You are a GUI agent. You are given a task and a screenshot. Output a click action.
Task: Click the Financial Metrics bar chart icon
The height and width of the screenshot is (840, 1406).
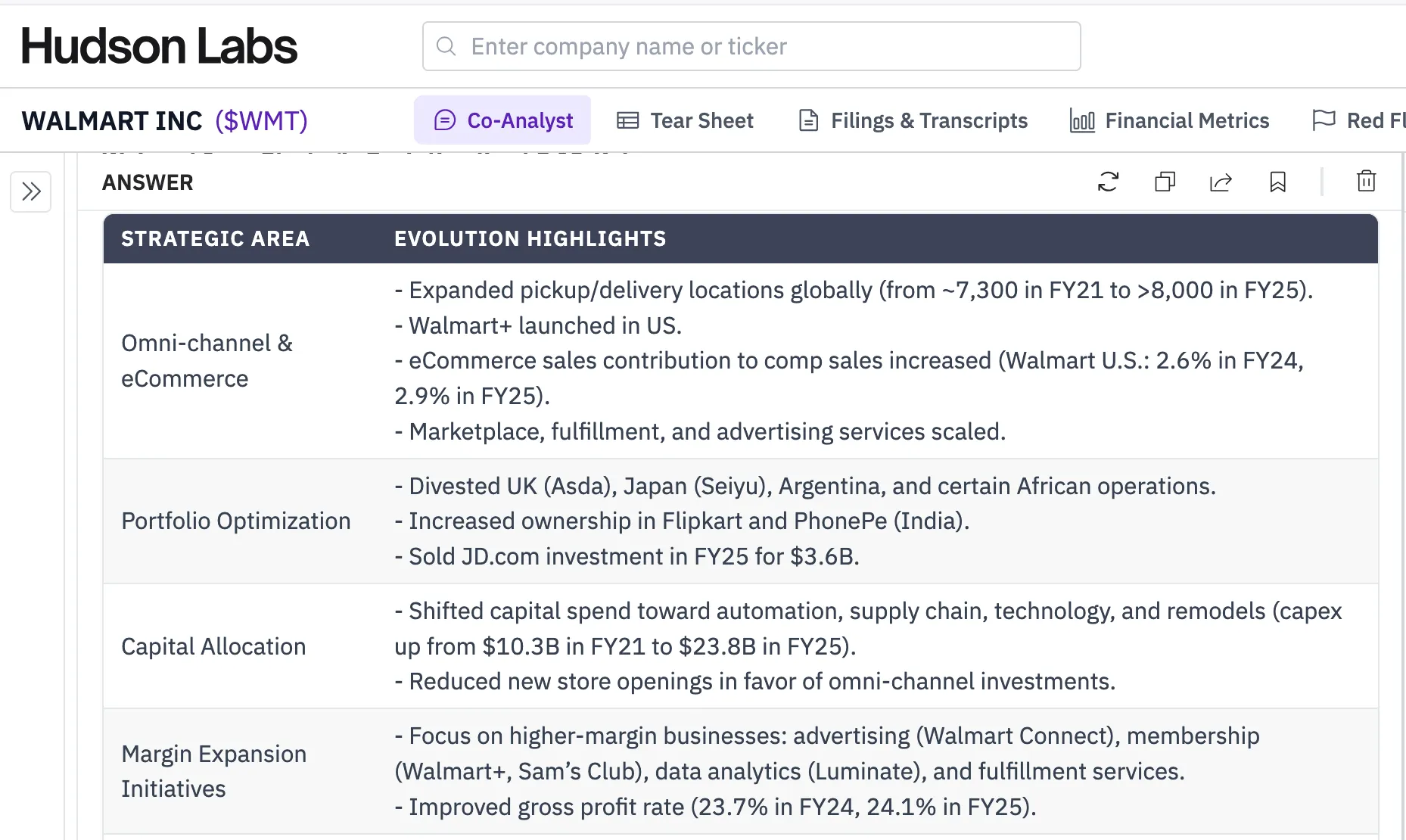1082,120
